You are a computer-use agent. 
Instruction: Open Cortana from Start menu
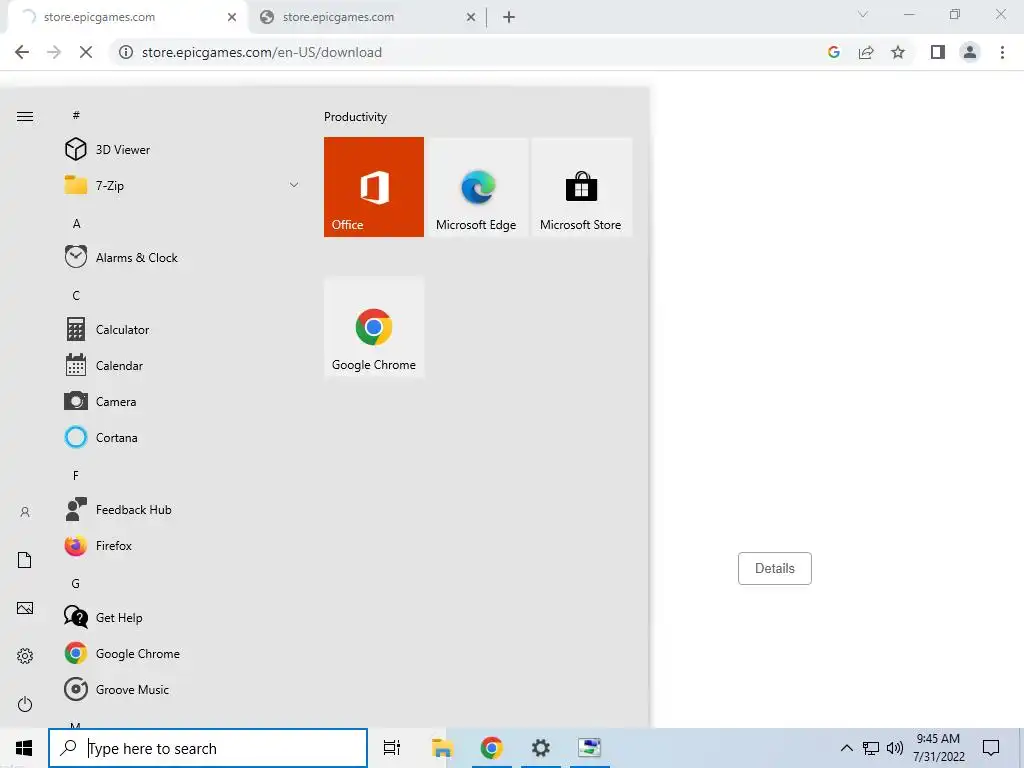pos(183,438)
